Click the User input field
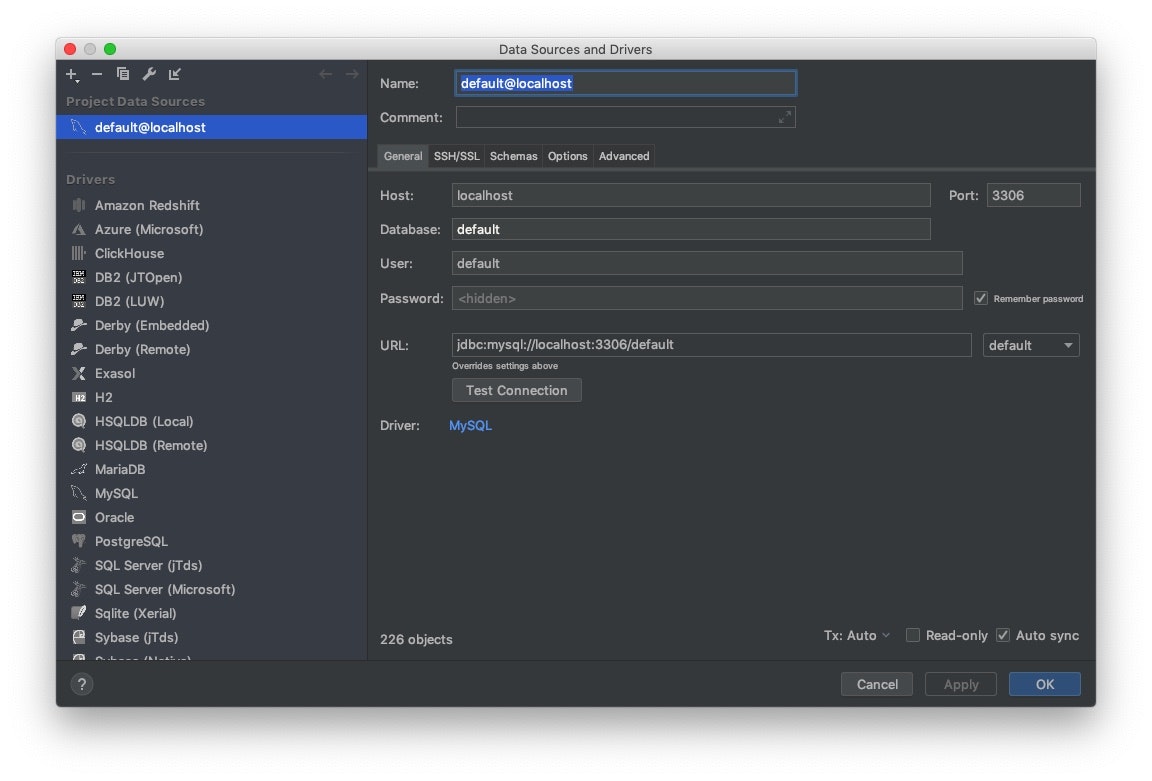The width and height of the screenshot is (1152, 781). [707, 263]
